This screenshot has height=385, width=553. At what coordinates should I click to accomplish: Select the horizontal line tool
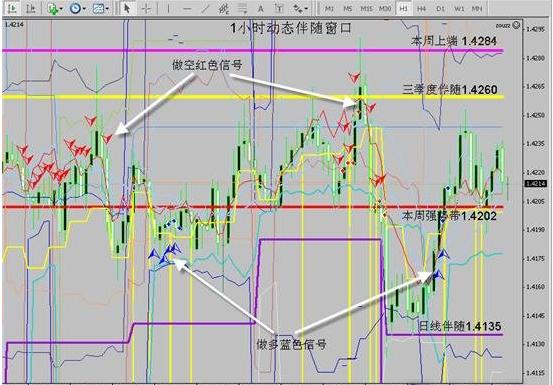click(x=187, y=8)
